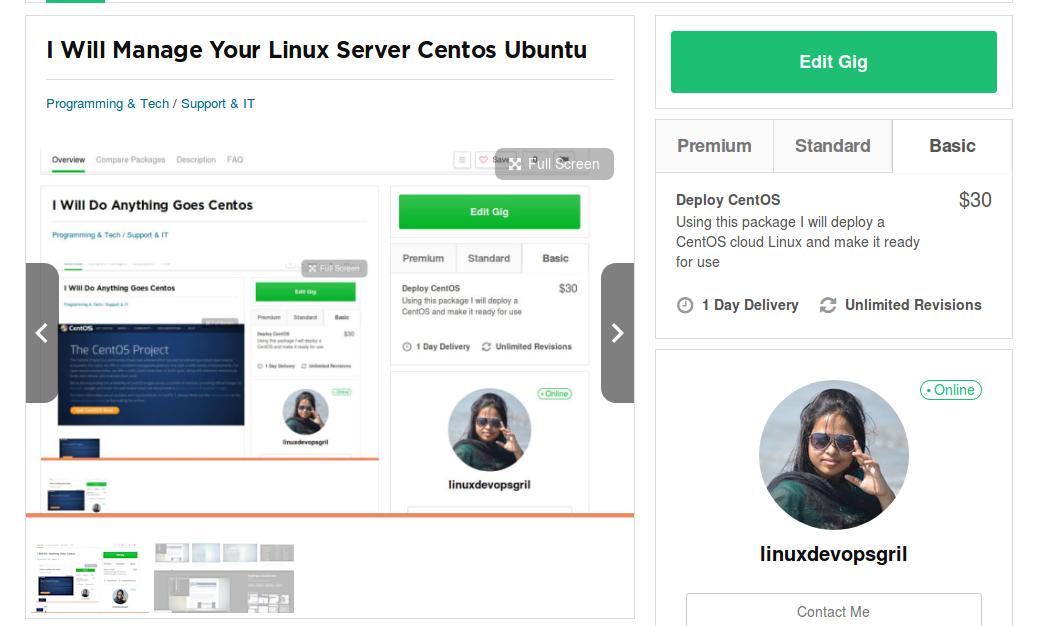Click the green Edit Gig button
Screen dimensions: 1060x626
point(833,62)
